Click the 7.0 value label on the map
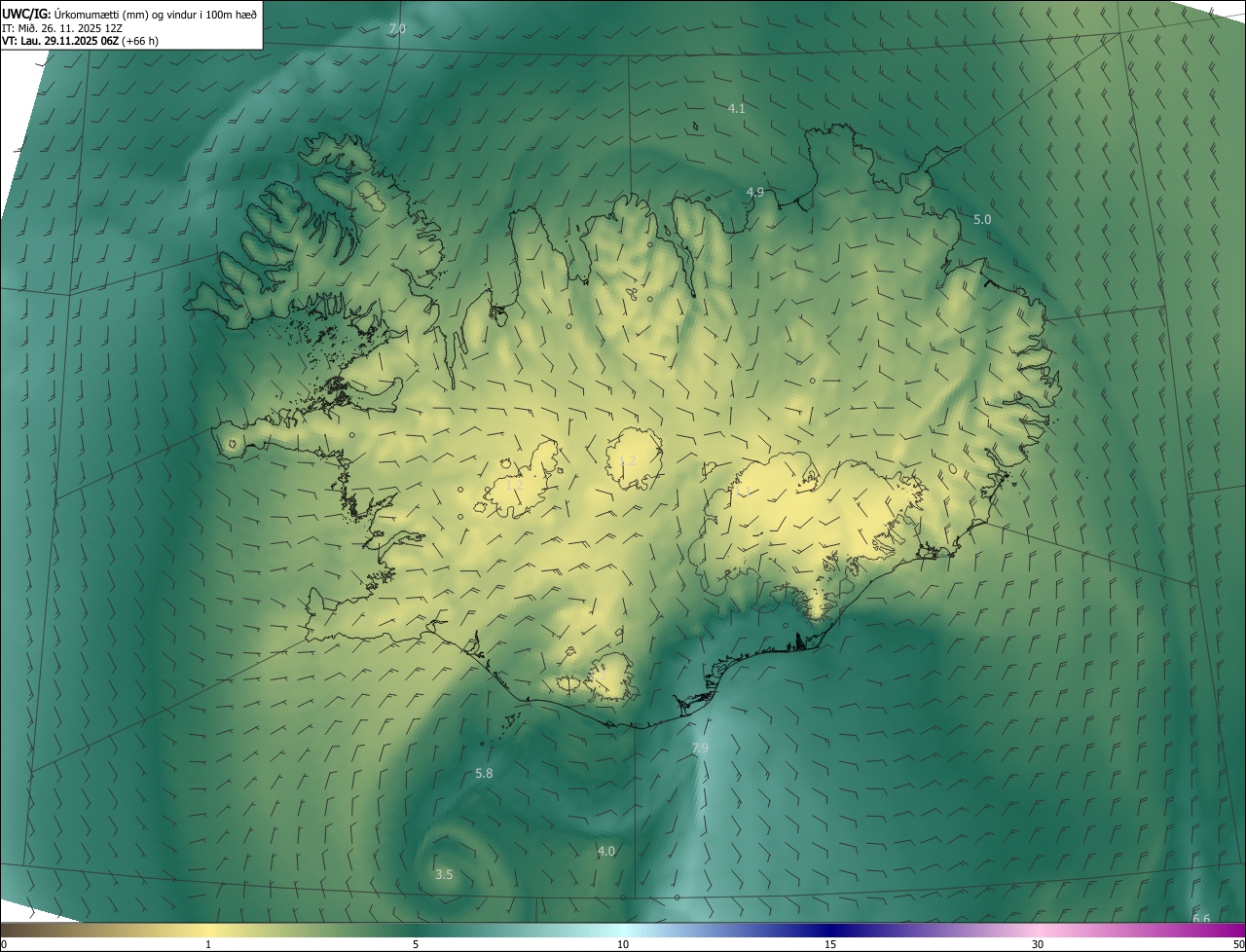The width and height of the screenshot is (1246, 952). (397, 29)
